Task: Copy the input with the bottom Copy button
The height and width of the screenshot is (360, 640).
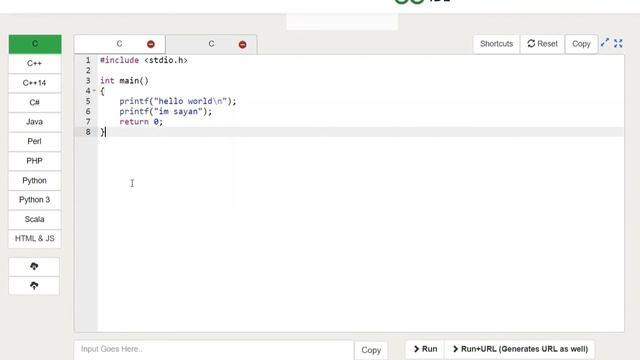Action: click(371, 350)
